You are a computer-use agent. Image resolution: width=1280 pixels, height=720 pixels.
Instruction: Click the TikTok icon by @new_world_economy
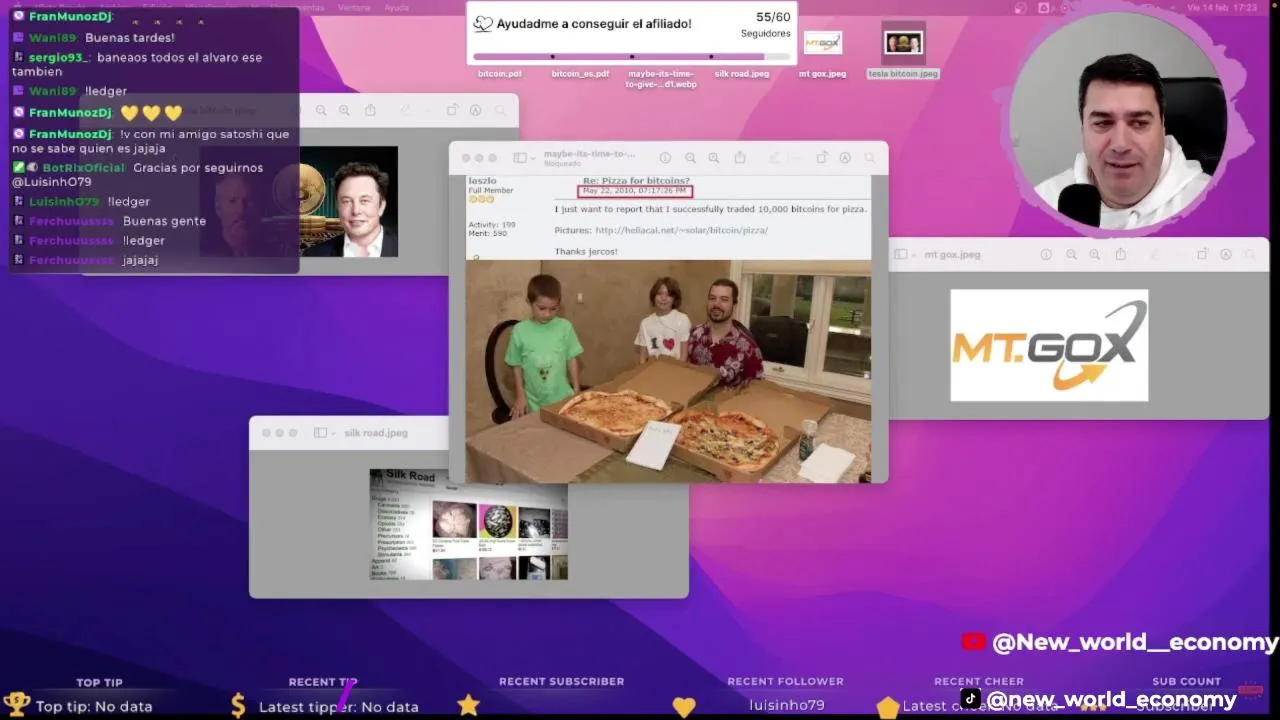pos(971,699)
